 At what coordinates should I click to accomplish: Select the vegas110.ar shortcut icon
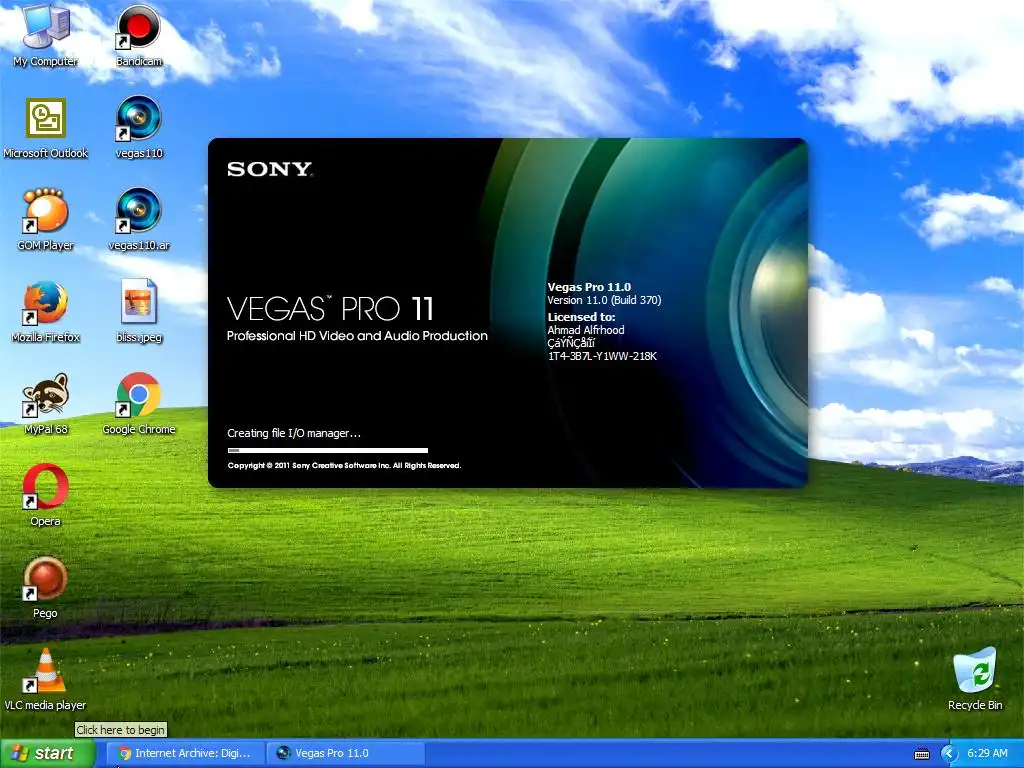click(x=138, y=220)
